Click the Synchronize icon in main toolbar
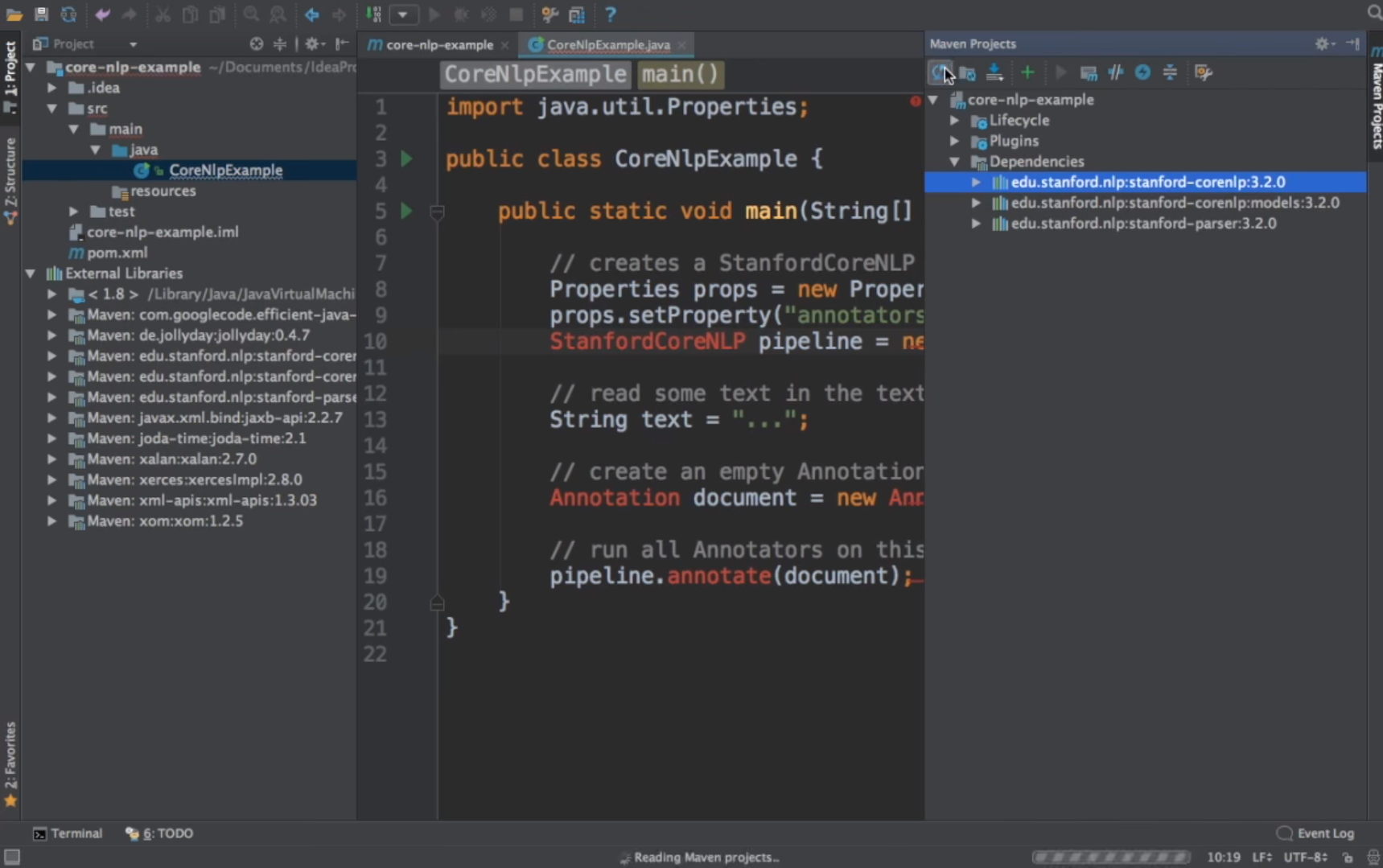The height and width of the screenshot is (868, 1383). click(68, 14)
